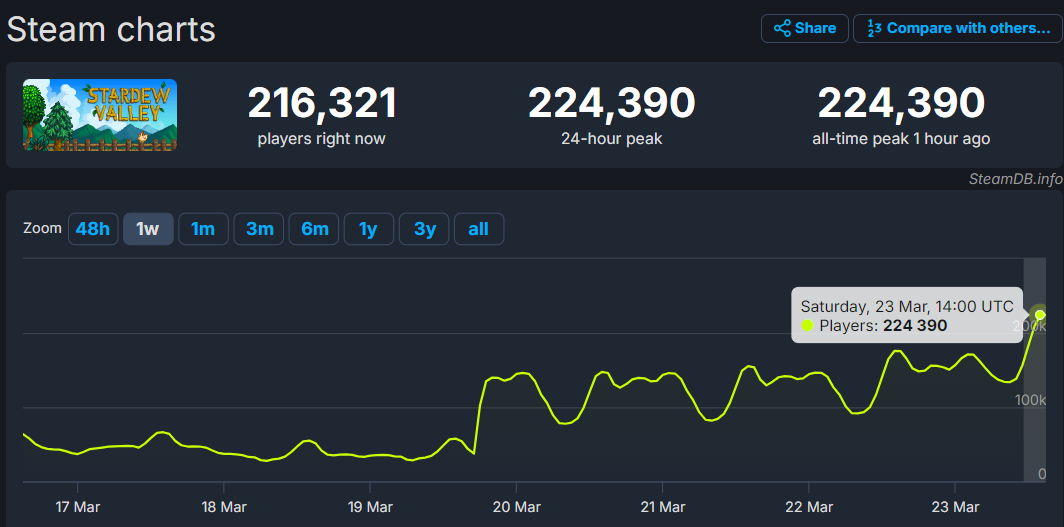Select the 1w zoom range
This screenshot has width=1064, height=527.
click(x=148, y=229)
